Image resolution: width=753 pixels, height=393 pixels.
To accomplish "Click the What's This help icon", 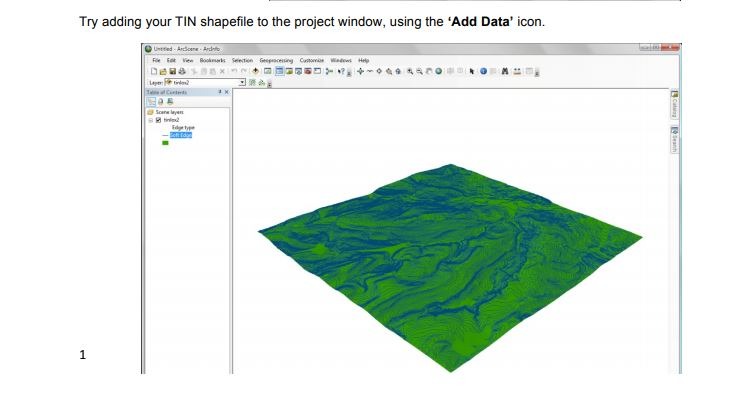I will click(x=341, y=71).
